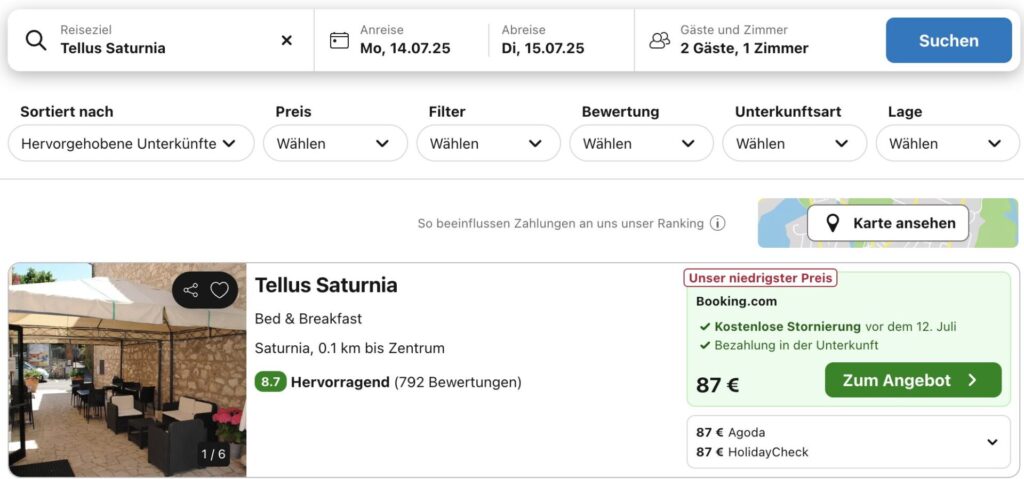Click the map pin icon
Viewport: 1024px width, 479px height.
coord(832,223)
